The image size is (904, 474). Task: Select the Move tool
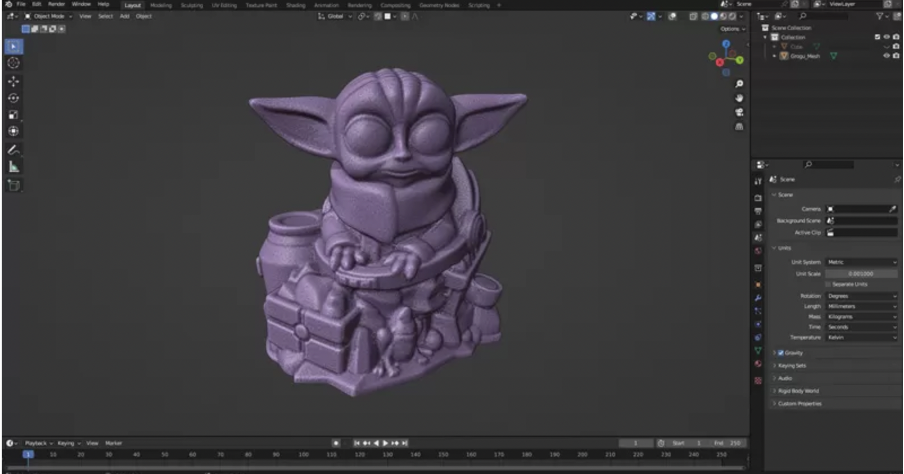point(14,81)
